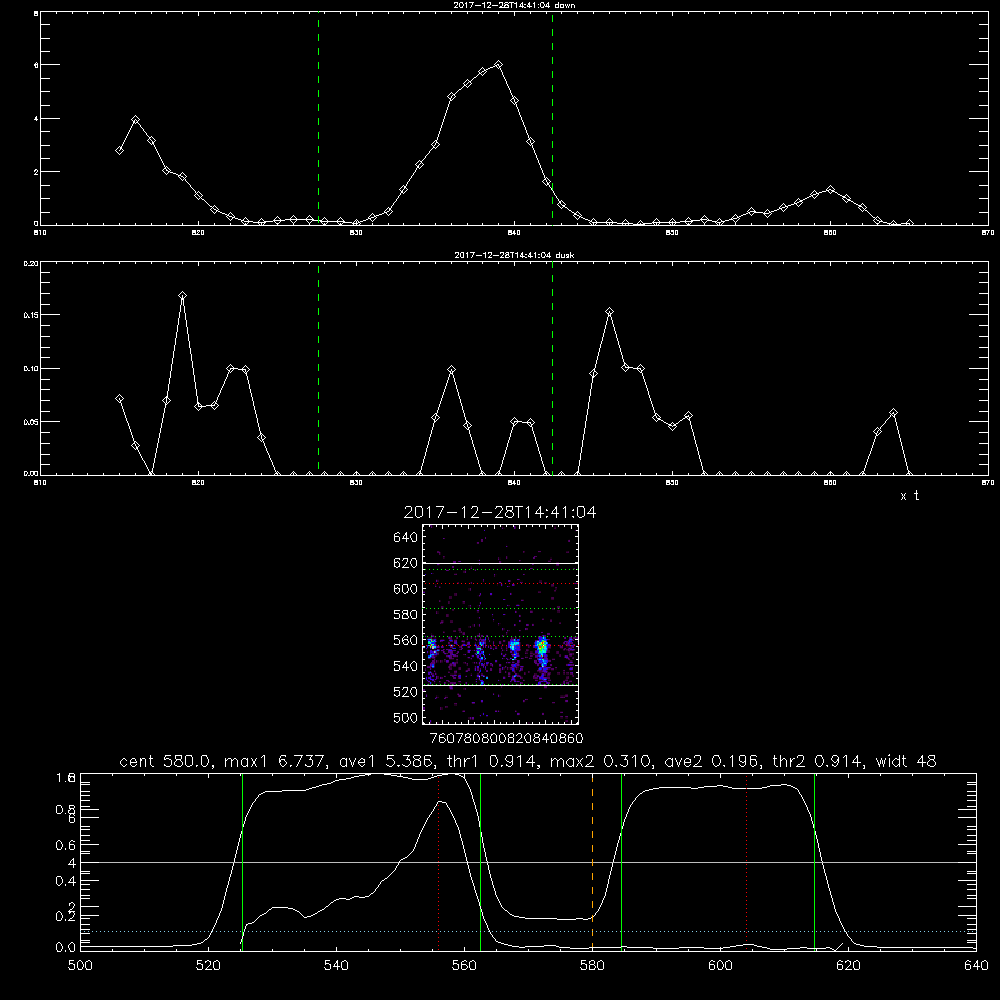Click the orange dashed line in bottom plot
Image resolution: width=1000 pixels, height=1000 pixels.
coord(592,862)
